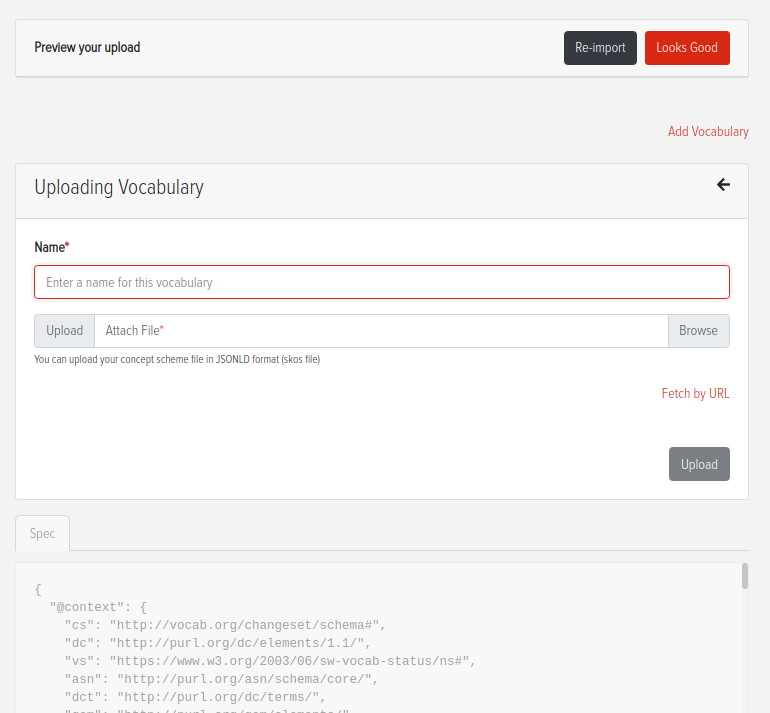Select the Spec tab
Screen dimensions: 770x713
42,533
